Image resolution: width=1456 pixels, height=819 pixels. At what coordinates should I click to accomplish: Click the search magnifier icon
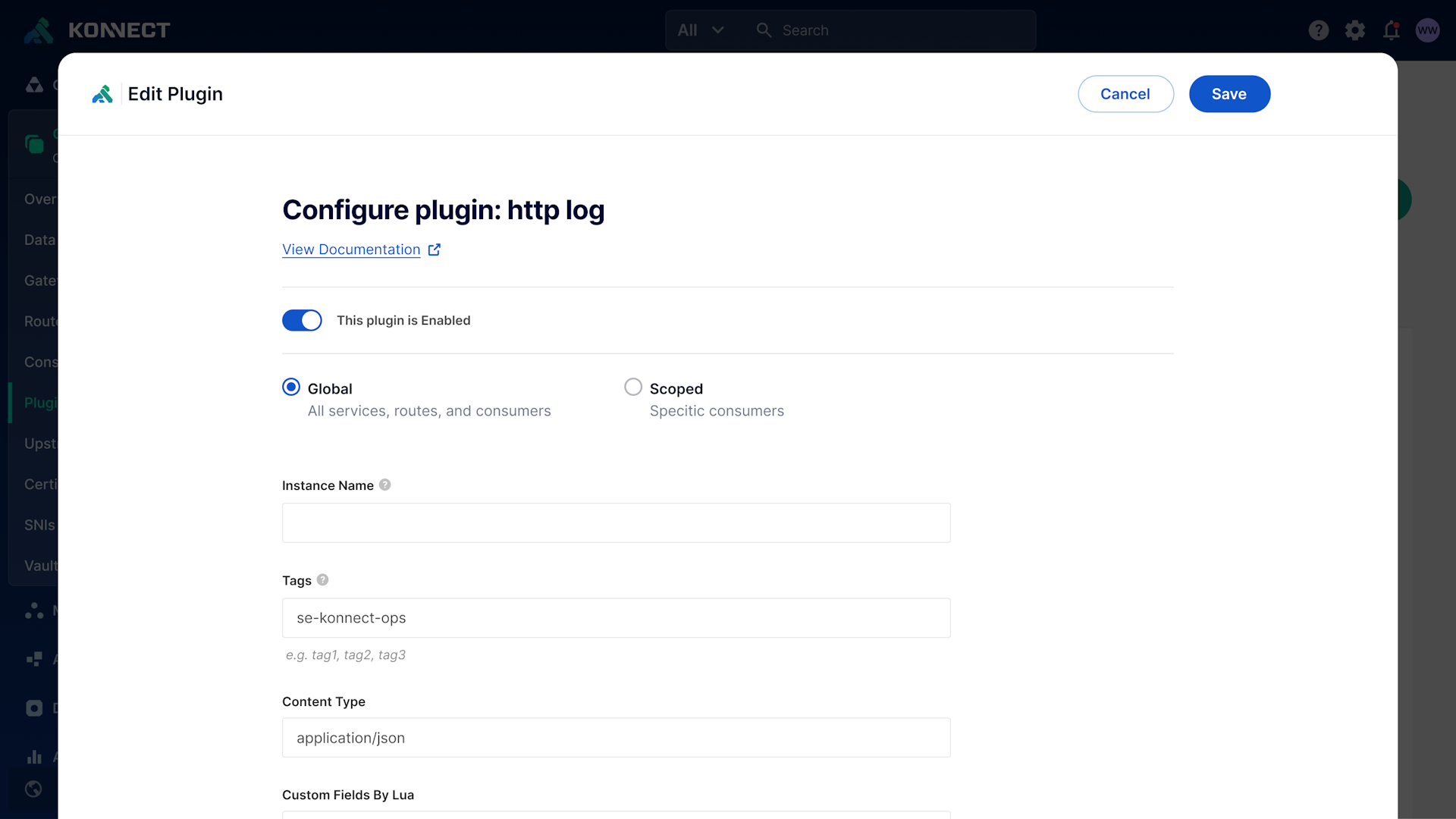(x=764, y=30)
